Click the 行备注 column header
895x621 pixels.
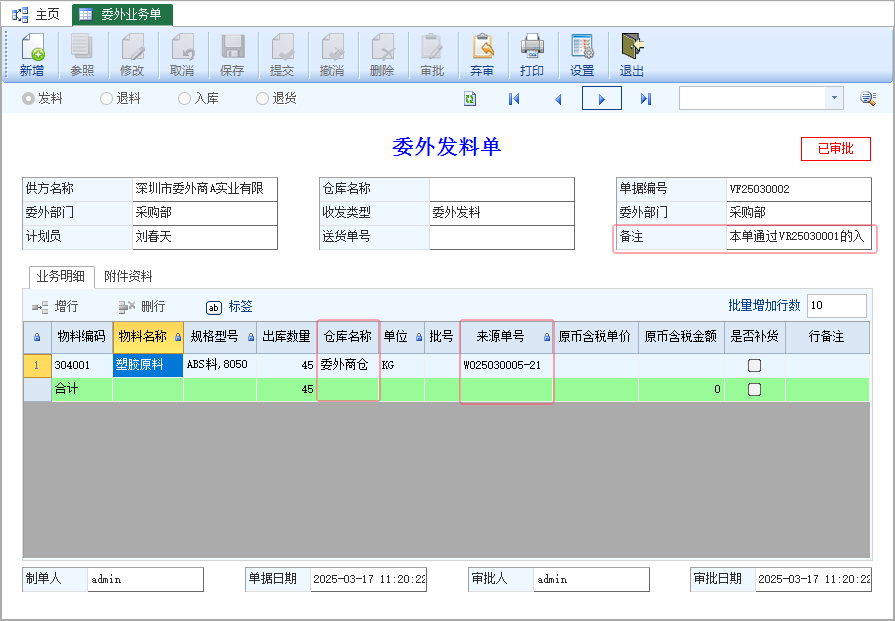pyautogui.click(x=827, y=337)
